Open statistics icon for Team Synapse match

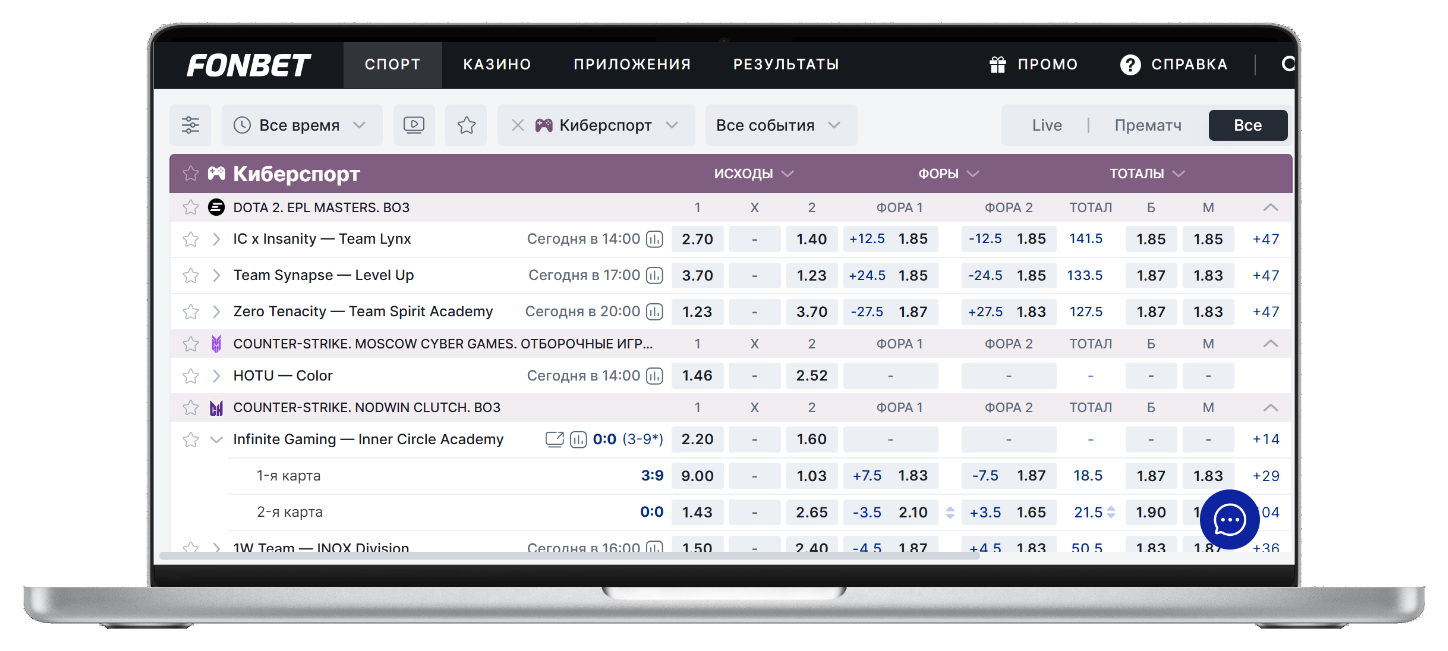(x=655, y=275)
